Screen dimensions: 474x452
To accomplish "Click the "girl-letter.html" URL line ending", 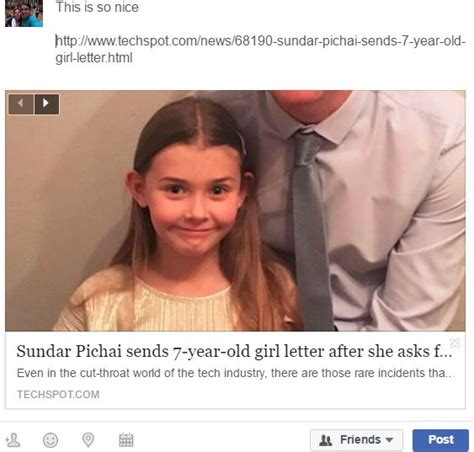I will tap(94, 58).
